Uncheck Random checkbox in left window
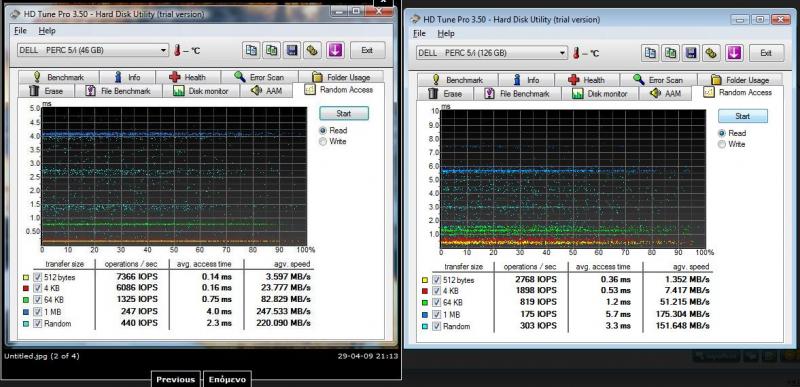Screen dimensions: 800x387 click(37, 323)
